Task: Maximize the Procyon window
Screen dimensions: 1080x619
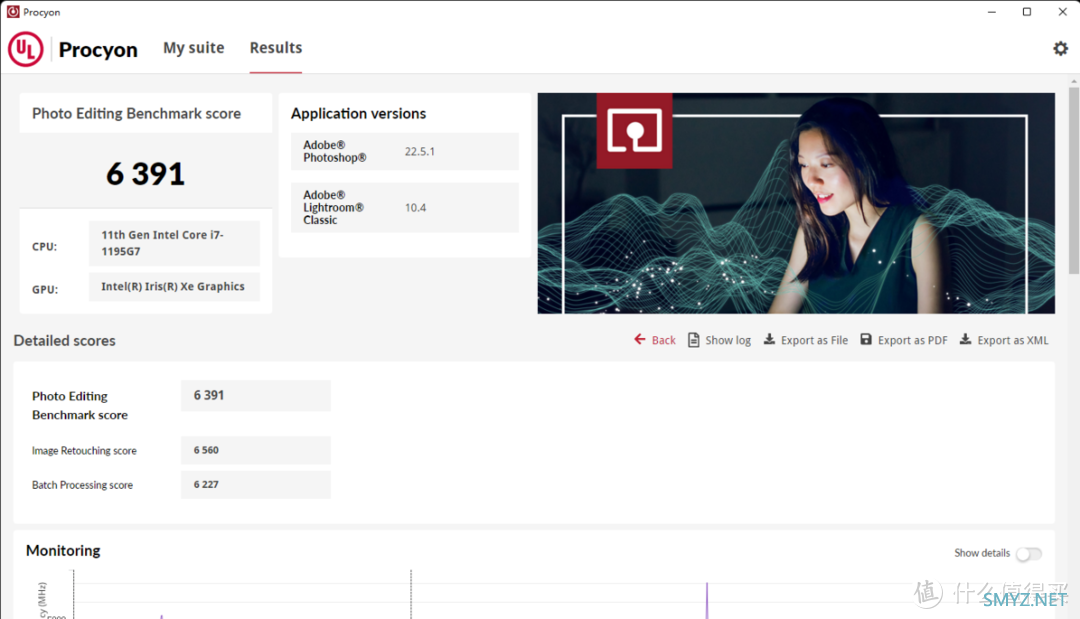Action: point(1027,12)
